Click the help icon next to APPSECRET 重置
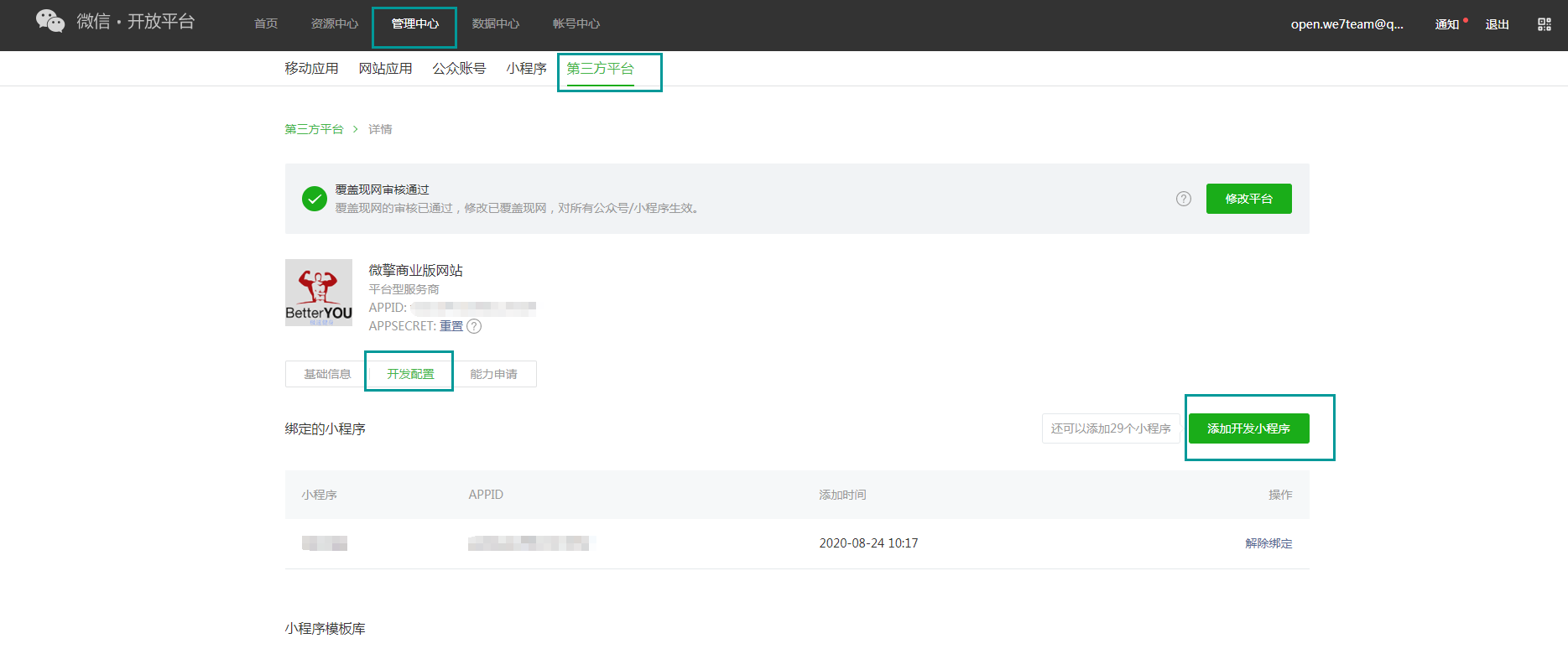 (x=474, y=326)
